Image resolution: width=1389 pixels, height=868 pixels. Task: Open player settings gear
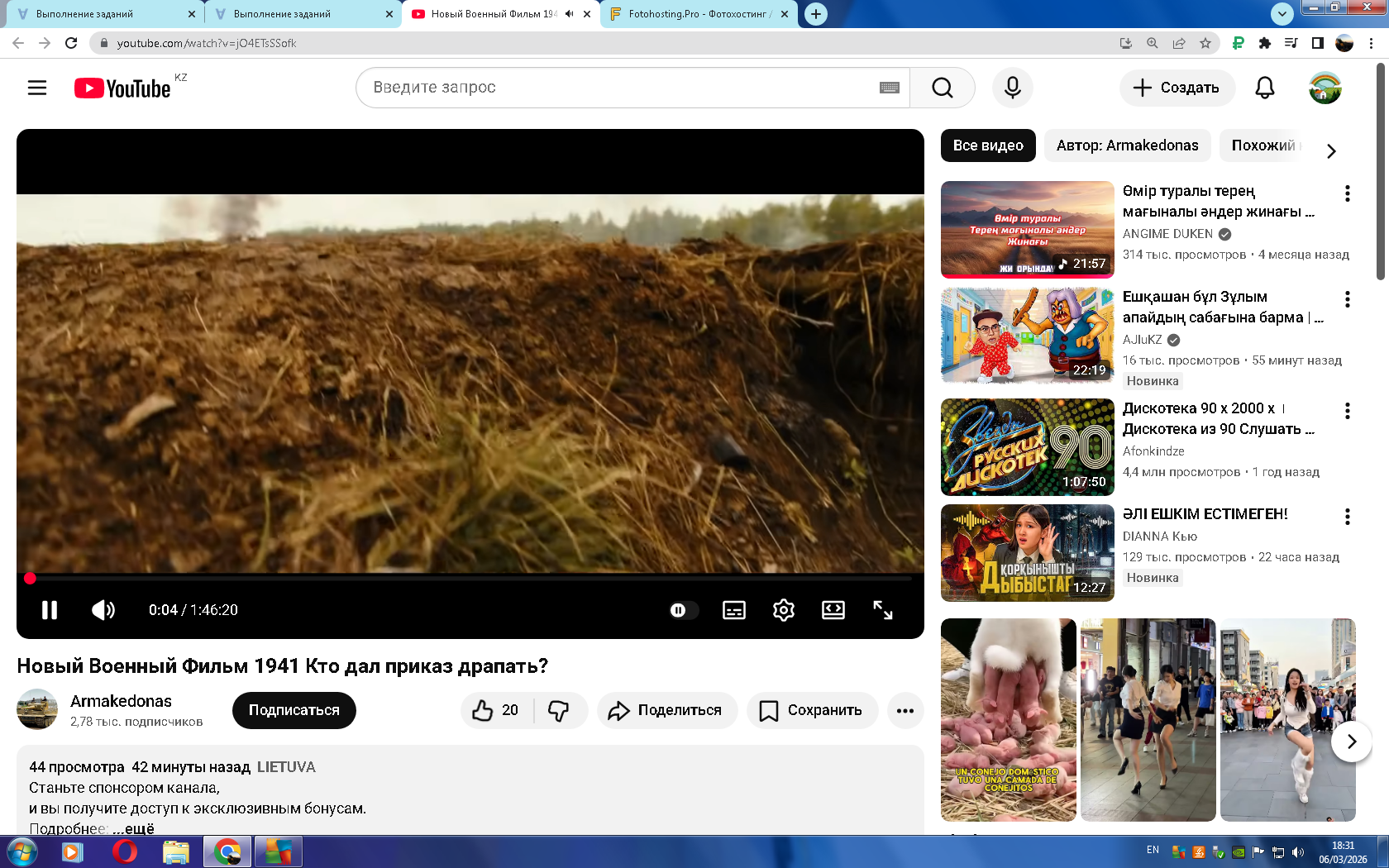(x=784, y=610)
